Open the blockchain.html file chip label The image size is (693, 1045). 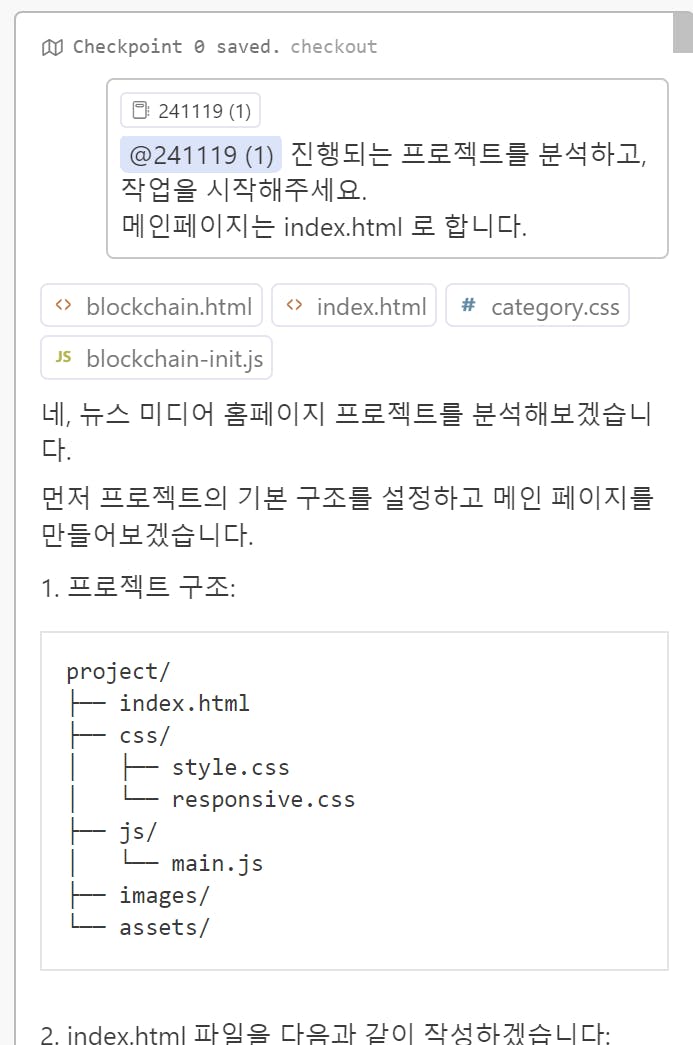[169, 306]
